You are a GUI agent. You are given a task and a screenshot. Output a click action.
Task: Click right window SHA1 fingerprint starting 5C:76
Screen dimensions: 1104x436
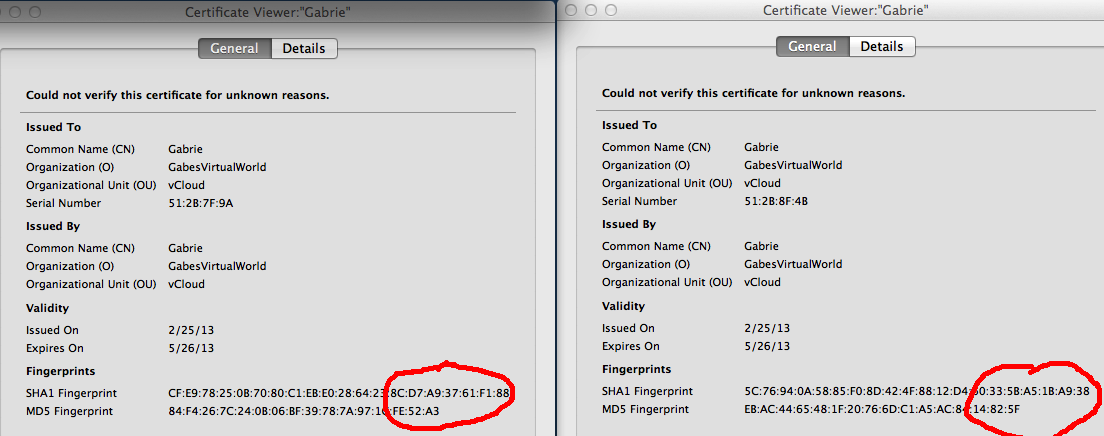click(x=917, y=391)
